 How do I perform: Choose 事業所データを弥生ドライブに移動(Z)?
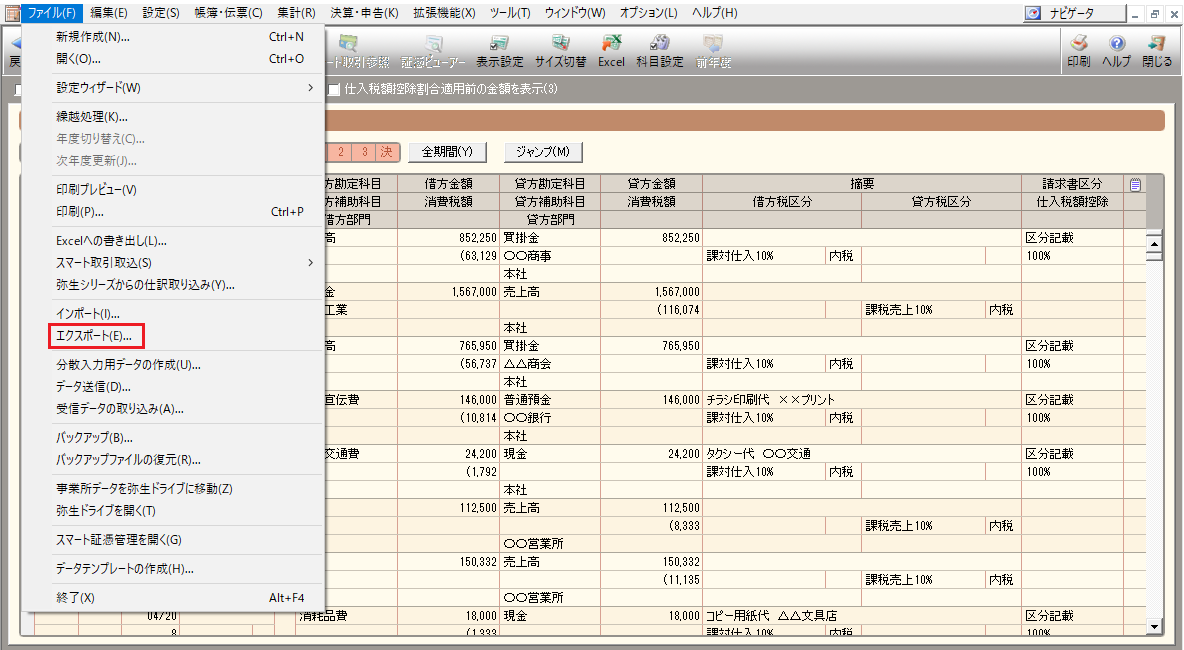[187, 488]
